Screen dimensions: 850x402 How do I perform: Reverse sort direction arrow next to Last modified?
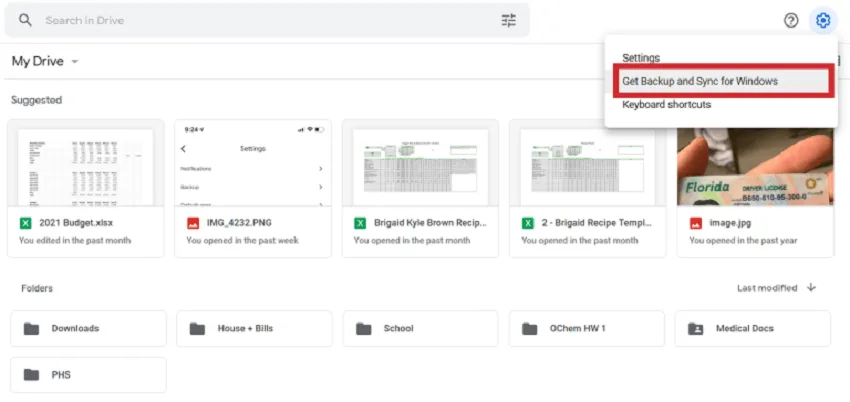coord(811,288)
